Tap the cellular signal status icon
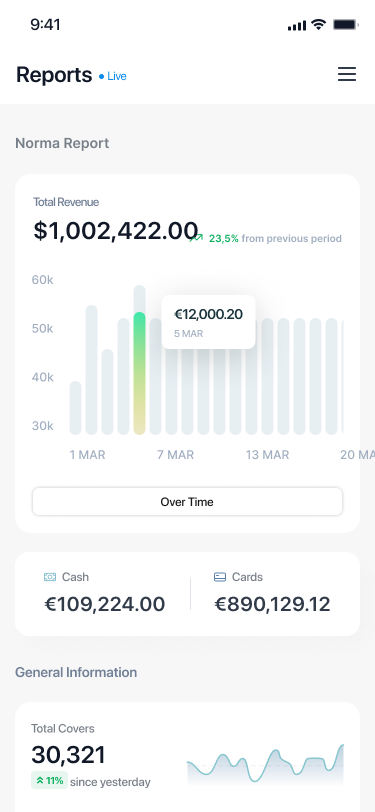This screenshot has height=812, width=375. coord(297,25)
